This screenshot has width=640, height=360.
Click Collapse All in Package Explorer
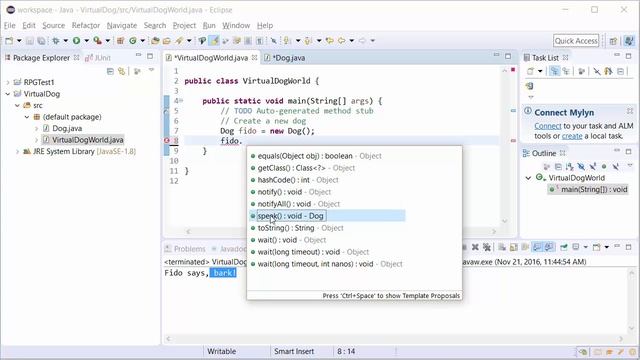[110, 71]
